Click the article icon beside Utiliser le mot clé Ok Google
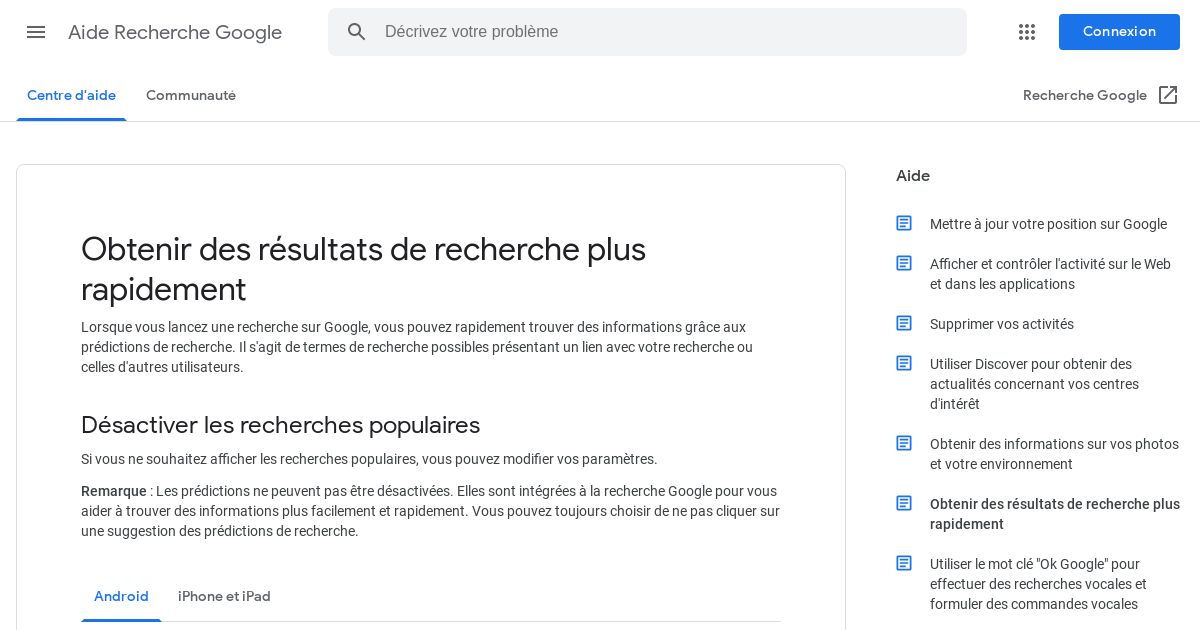Viewport: 1200px width, 630px height. (904, 563)
